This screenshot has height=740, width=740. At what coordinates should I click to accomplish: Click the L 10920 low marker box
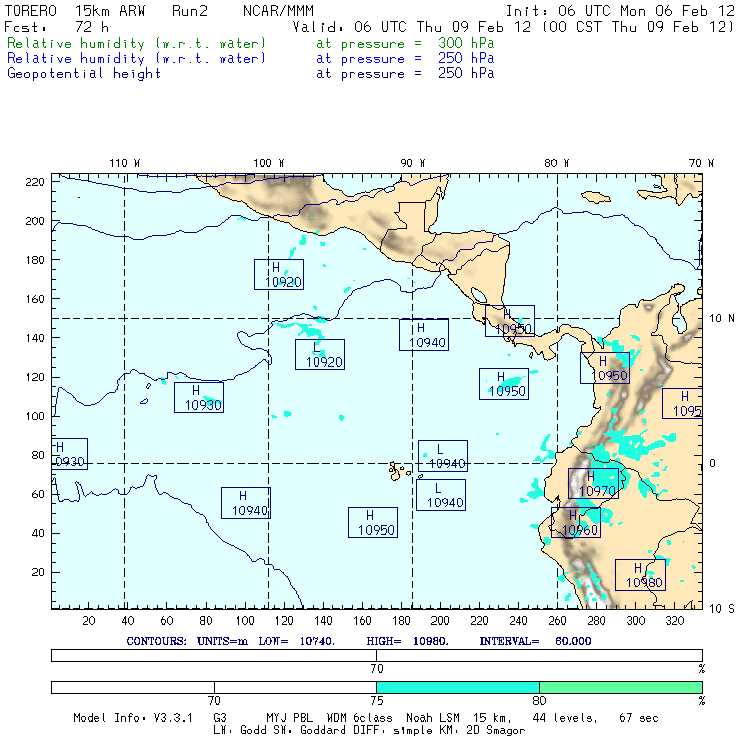coord(319,354)
